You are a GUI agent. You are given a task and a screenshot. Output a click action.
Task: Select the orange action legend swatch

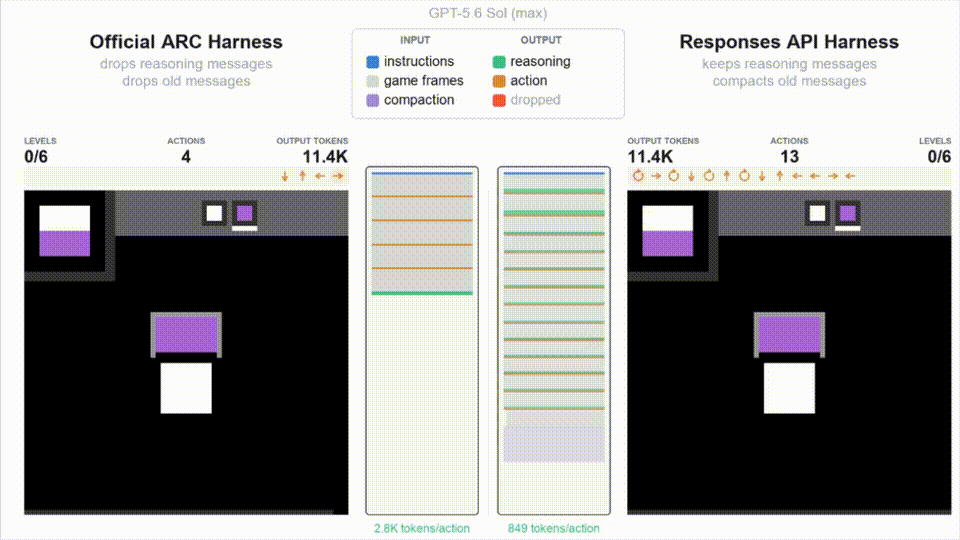point(499,81)
